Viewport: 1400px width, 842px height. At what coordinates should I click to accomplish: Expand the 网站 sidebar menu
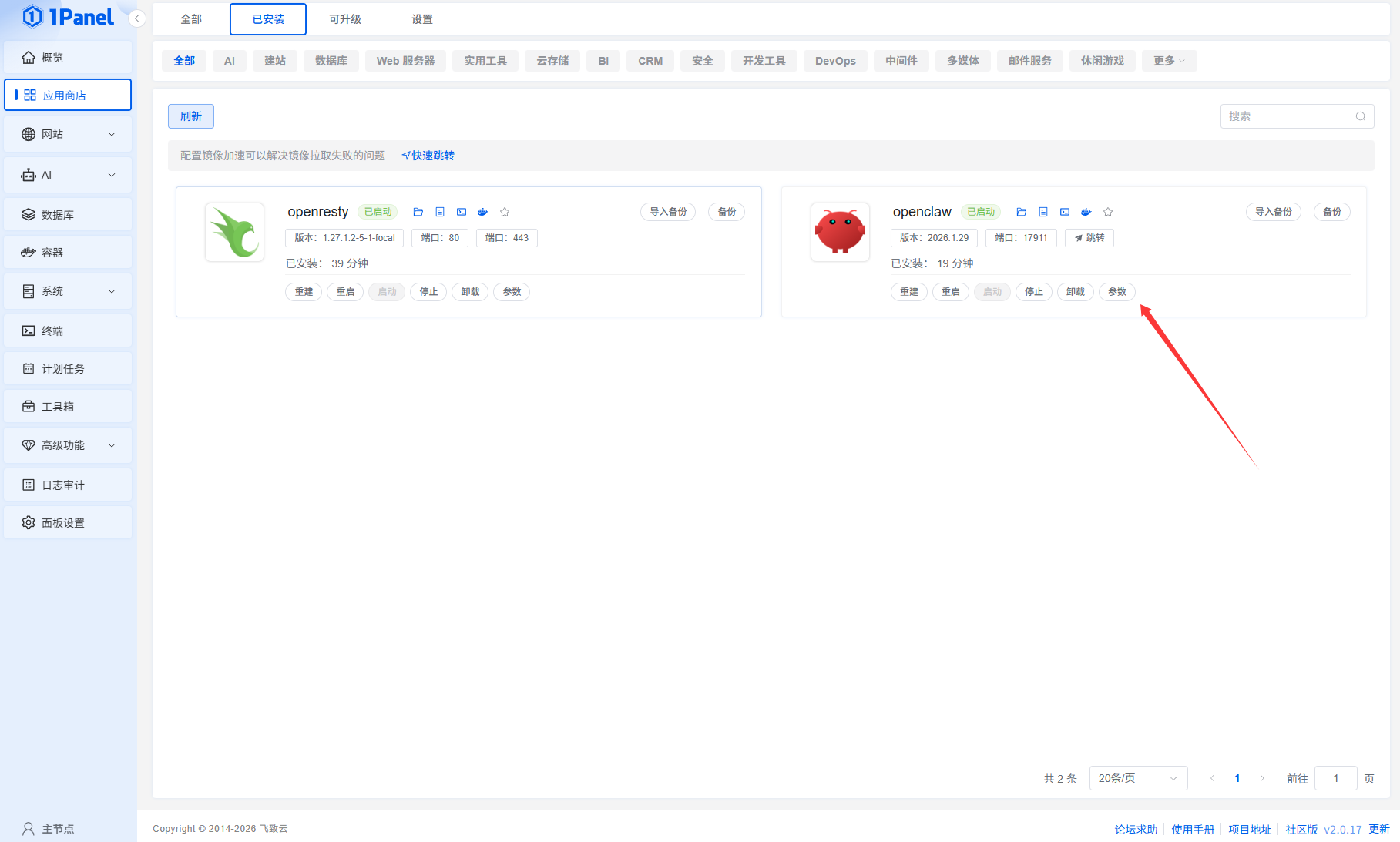pyautogui.click(x=68, y=134)
